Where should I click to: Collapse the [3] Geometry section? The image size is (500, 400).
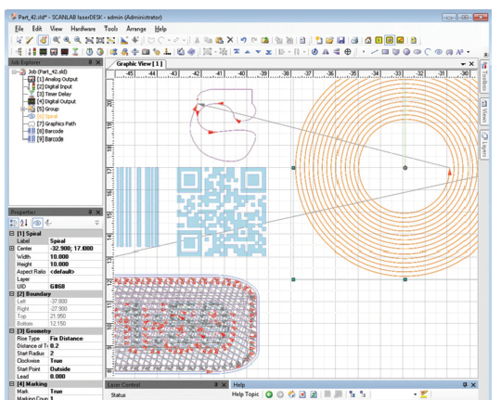(12, 331)
